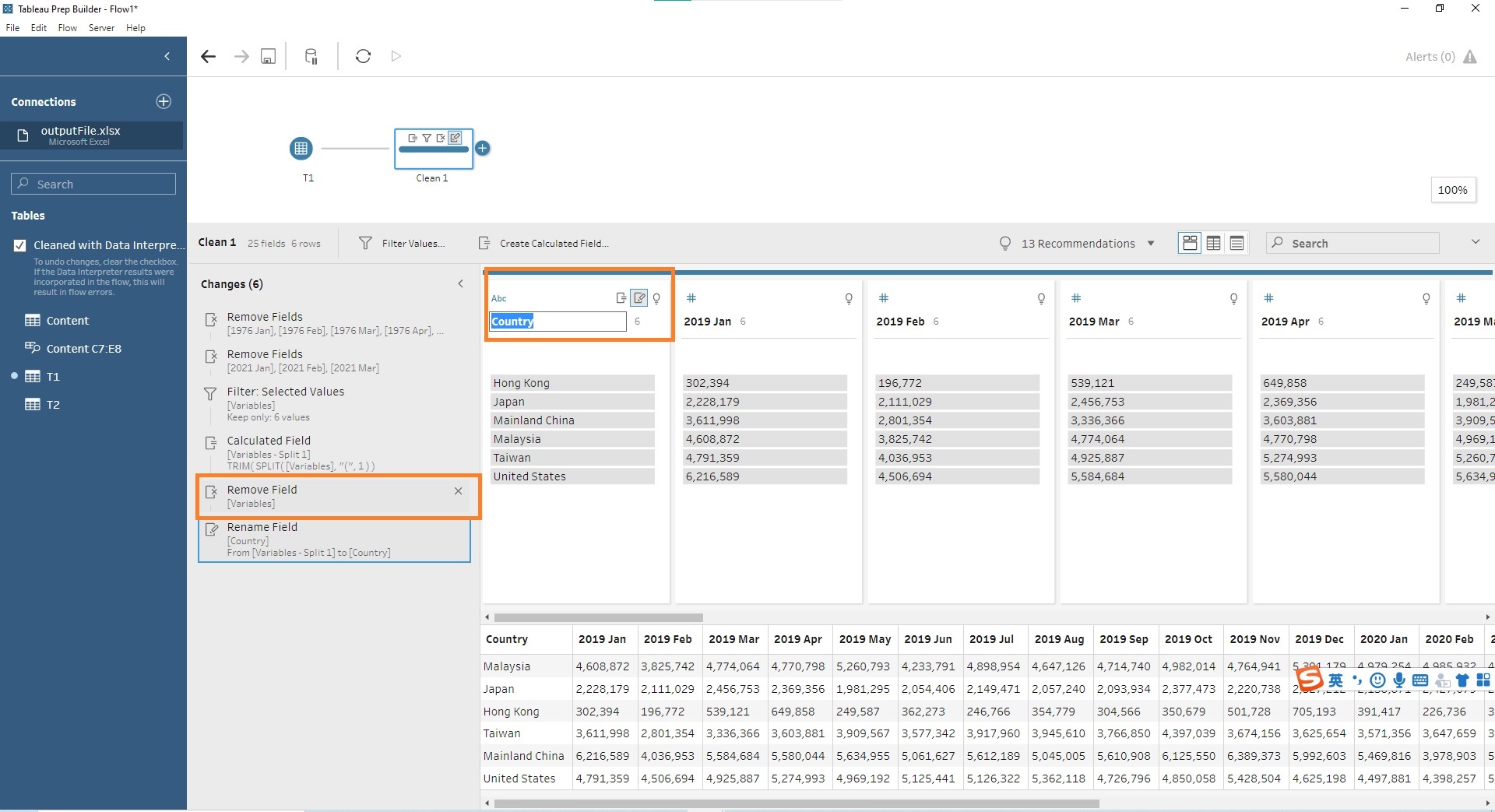Click Country field calculation change icon

pyautogui.click(x=621, y=298)
